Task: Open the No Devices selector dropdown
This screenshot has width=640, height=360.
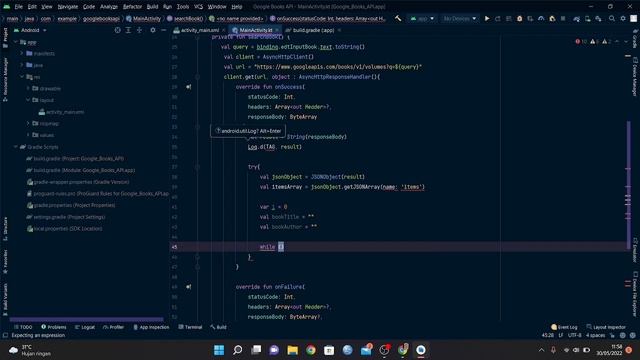Action: (x=460, y=18)
